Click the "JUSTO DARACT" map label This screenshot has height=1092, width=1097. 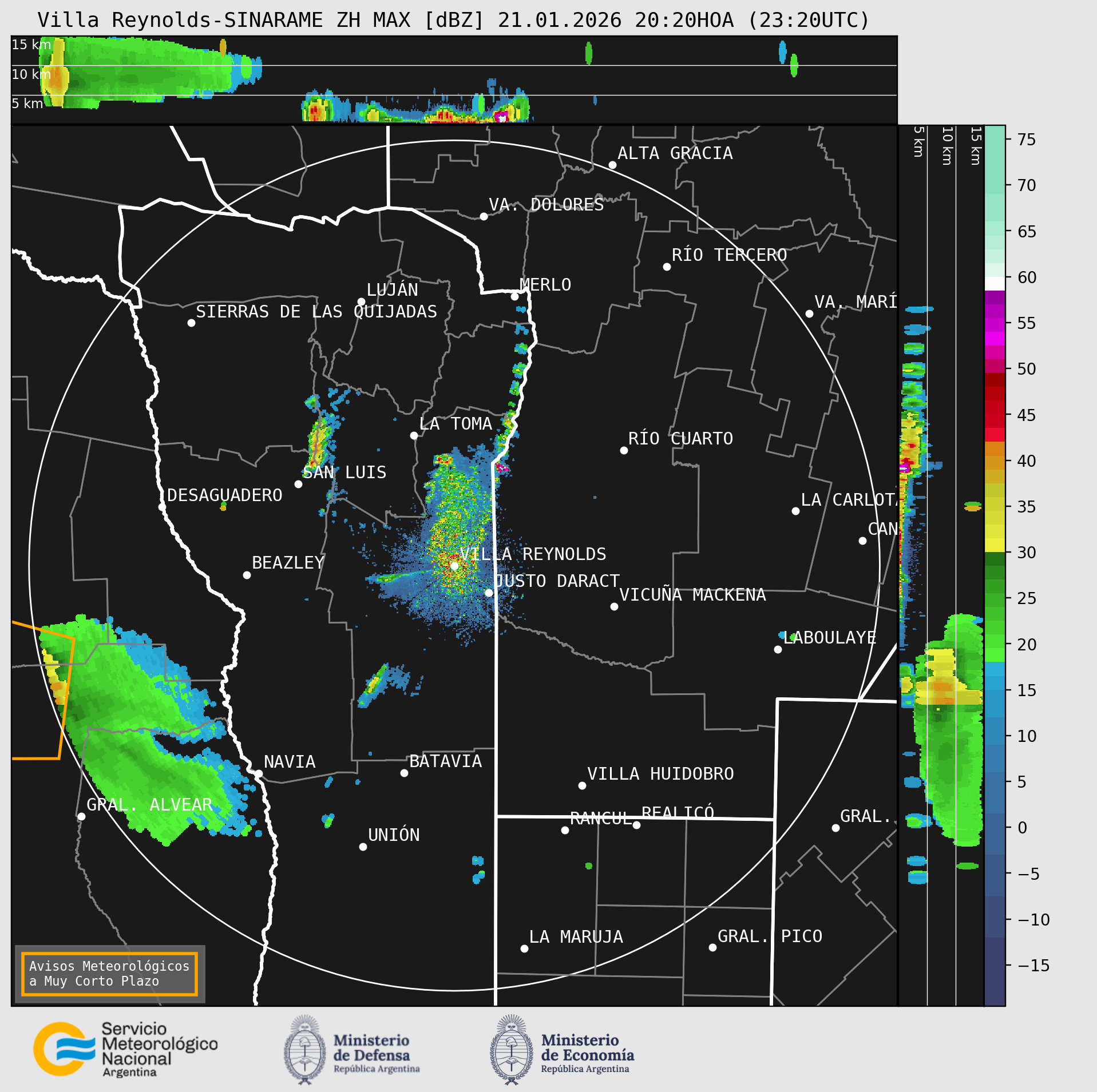coord(557,581)
